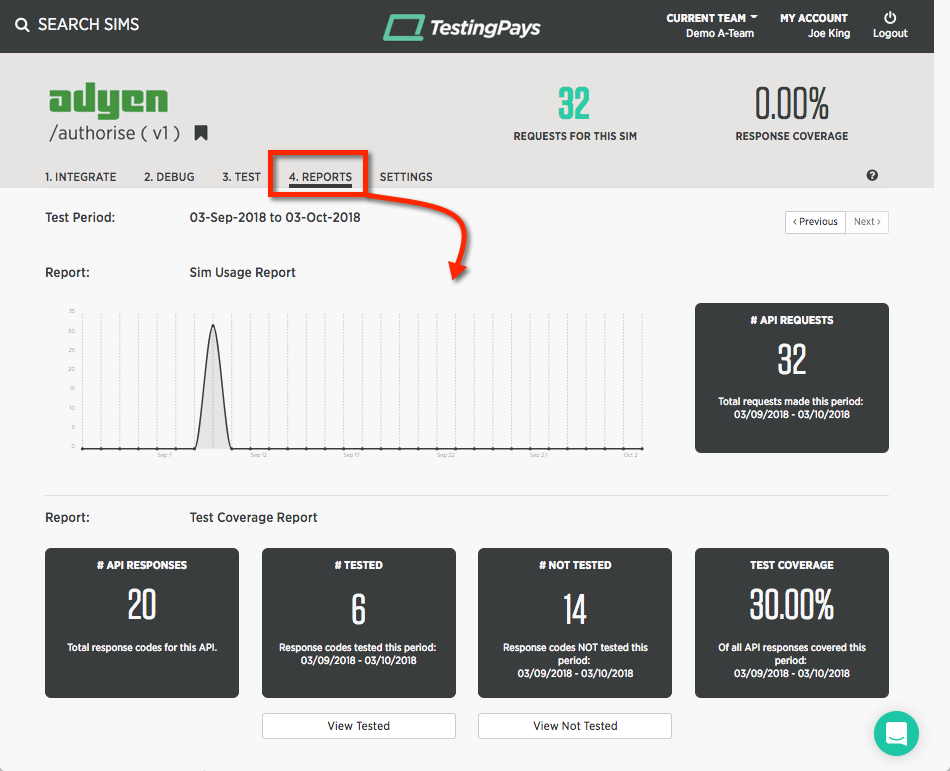Switch to 1. INTEGRATE tab

[x=81, y=177]
